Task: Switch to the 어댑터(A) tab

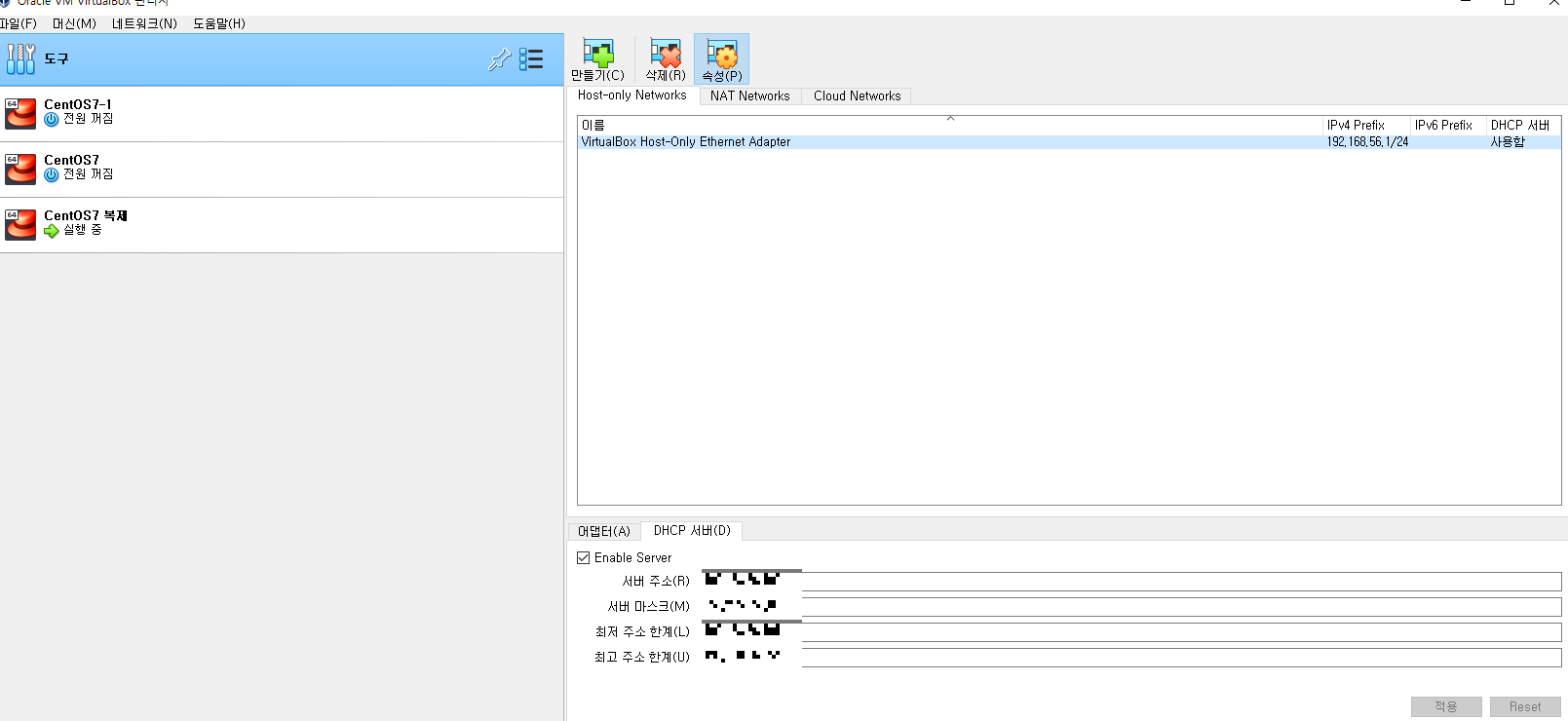Action: pyautogui.click(x=604, y=531)
